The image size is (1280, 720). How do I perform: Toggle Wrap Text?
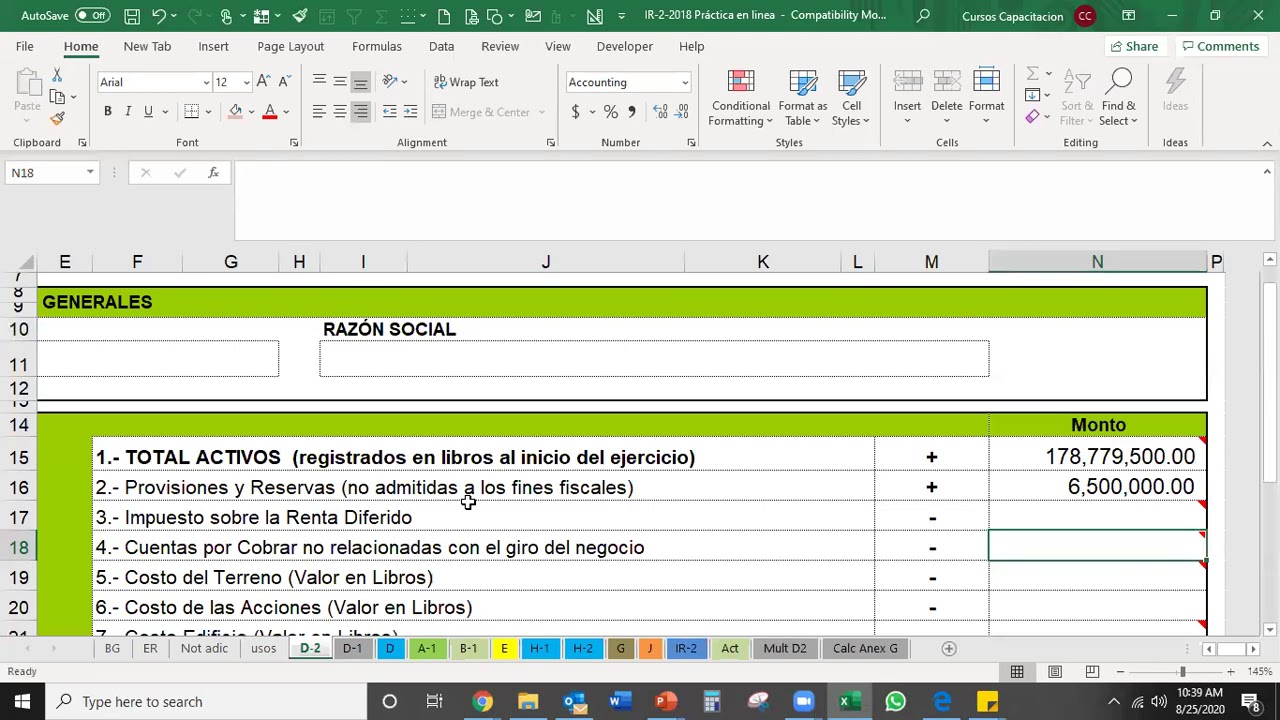(x=466, y=82)
